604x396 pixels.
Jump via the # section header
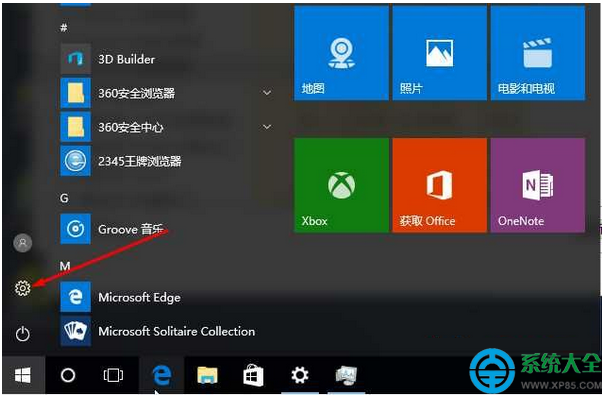pyautogui.click(x=64, y=28)
